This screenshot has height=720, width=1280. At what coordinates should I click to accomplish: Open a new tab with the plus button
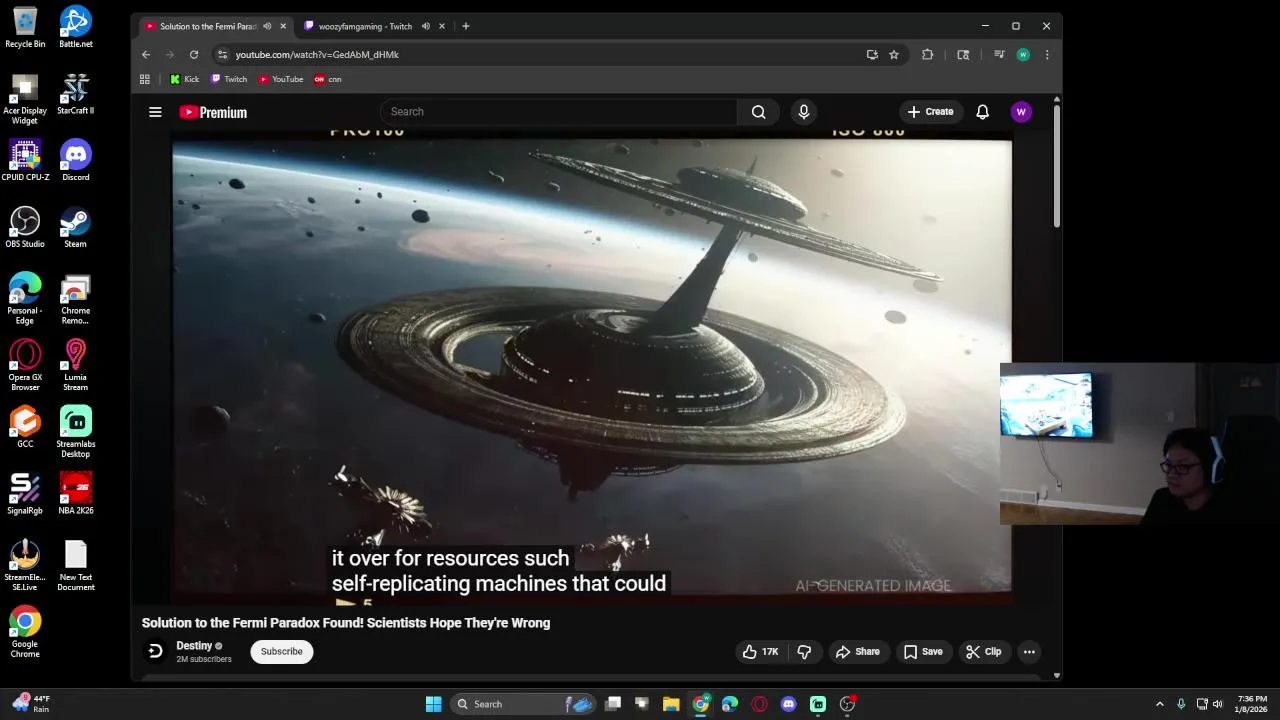tap(465, 26)
